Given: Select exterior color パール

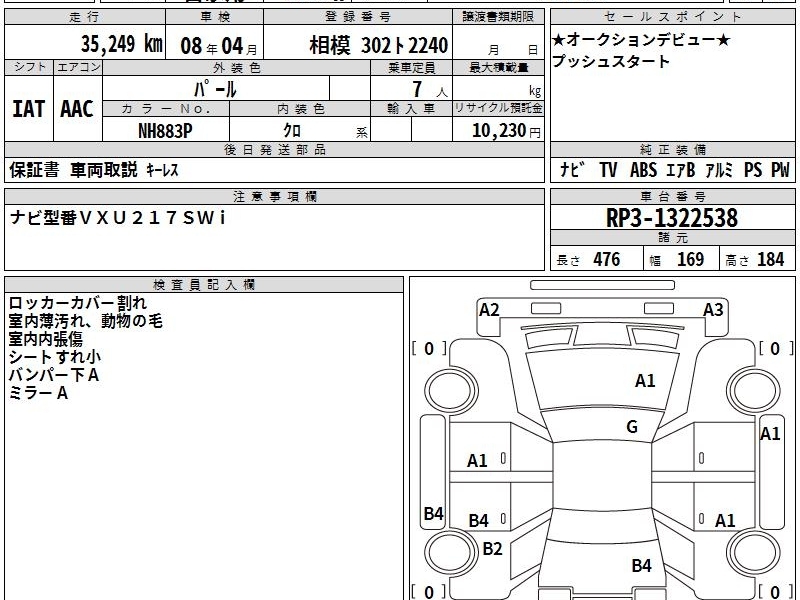Looking at the screenshot, I should pos(215,89).
